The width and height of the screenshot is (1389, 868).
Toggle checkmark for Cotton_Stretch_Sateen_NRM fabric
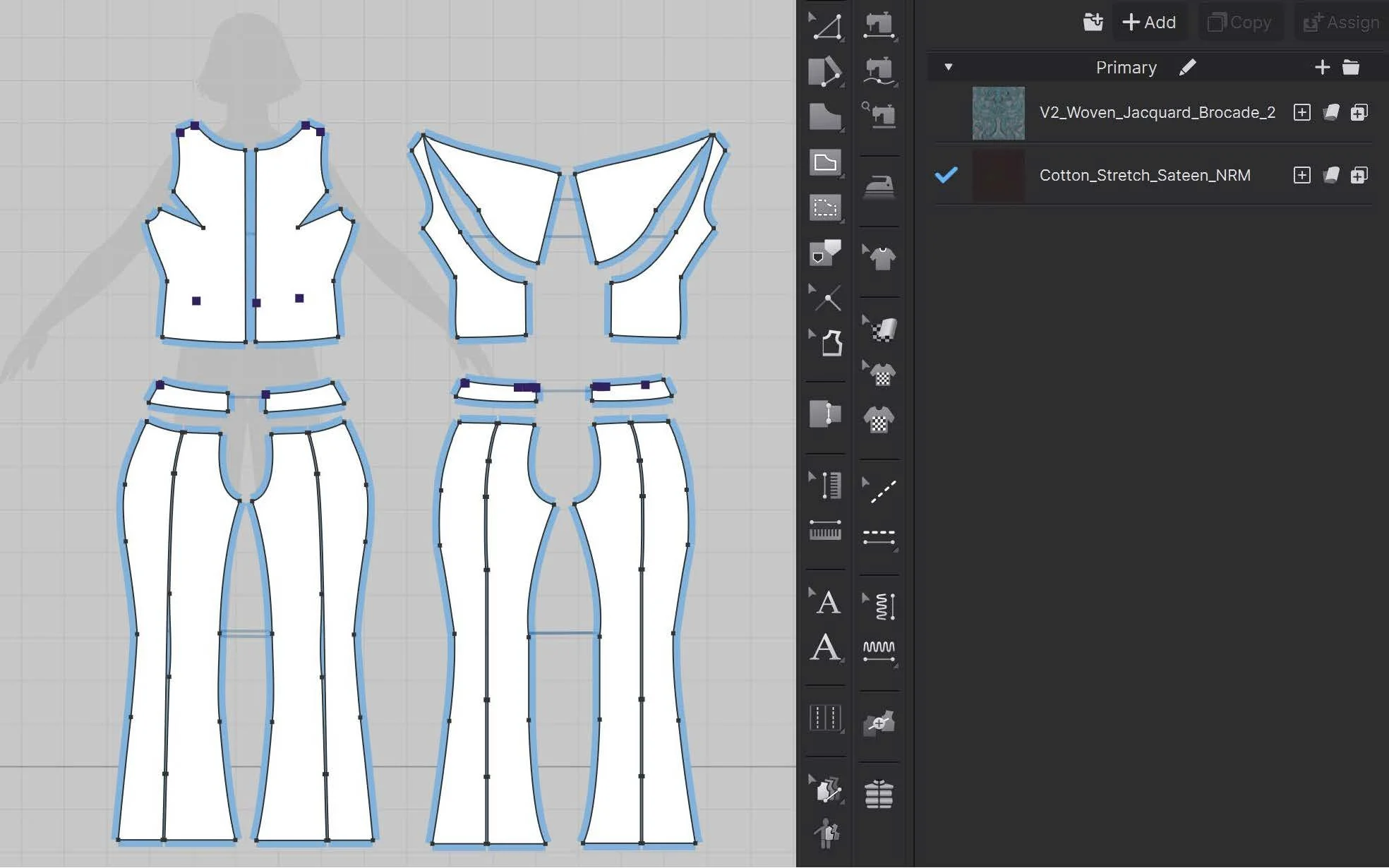click(946, 174)
